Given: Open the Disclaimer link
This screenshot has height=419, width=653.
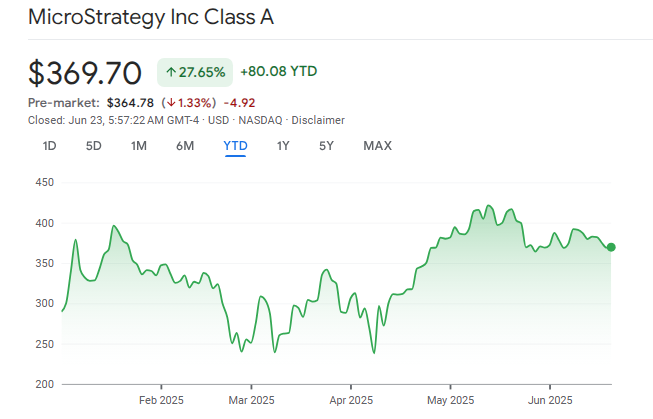Looking at the screenshot, I should click(x=317, y=120).
